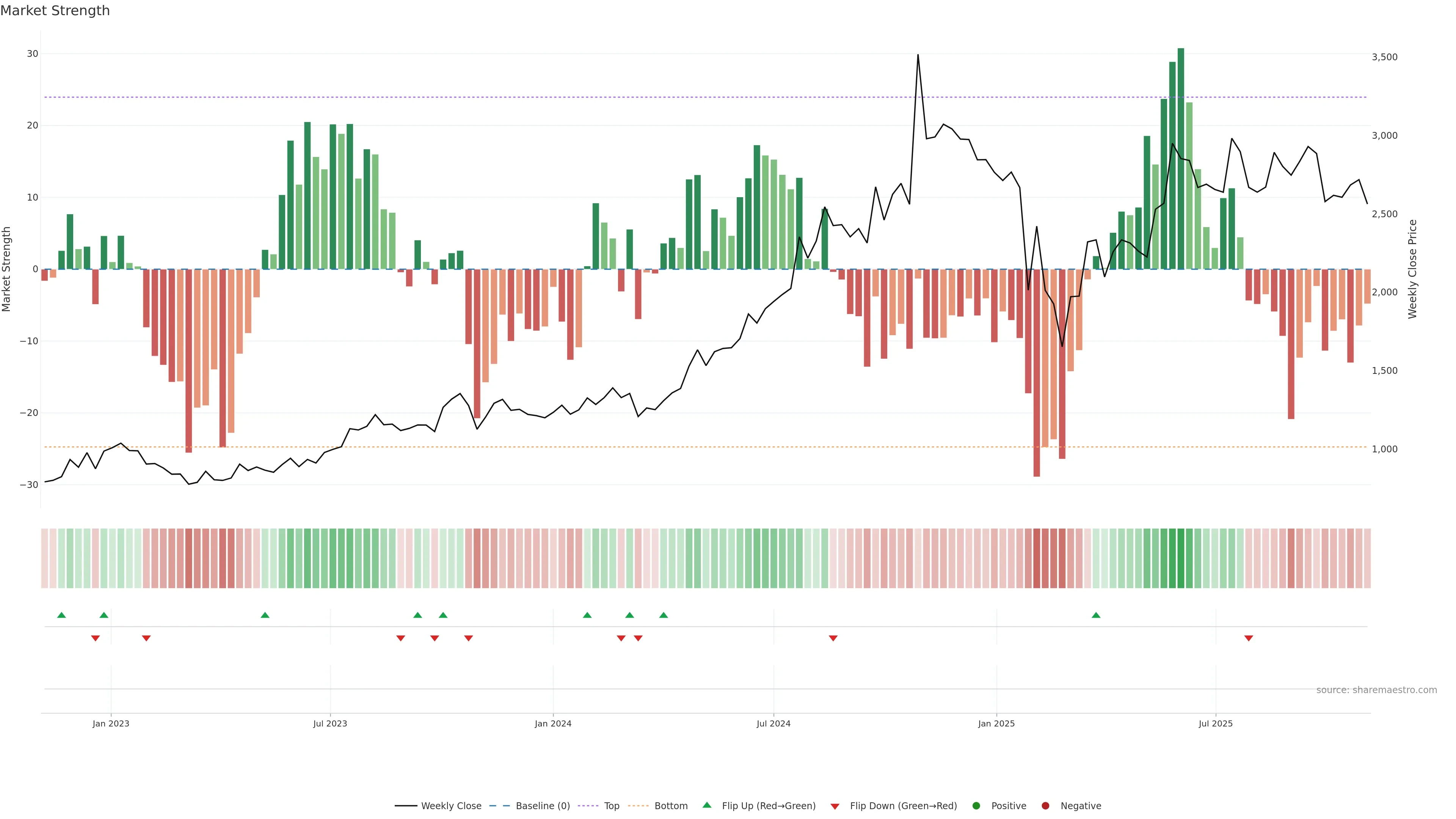This screenshot has height=819, width=1456.
Task: Click the Market Strength chart title
Action: [55, 11]
